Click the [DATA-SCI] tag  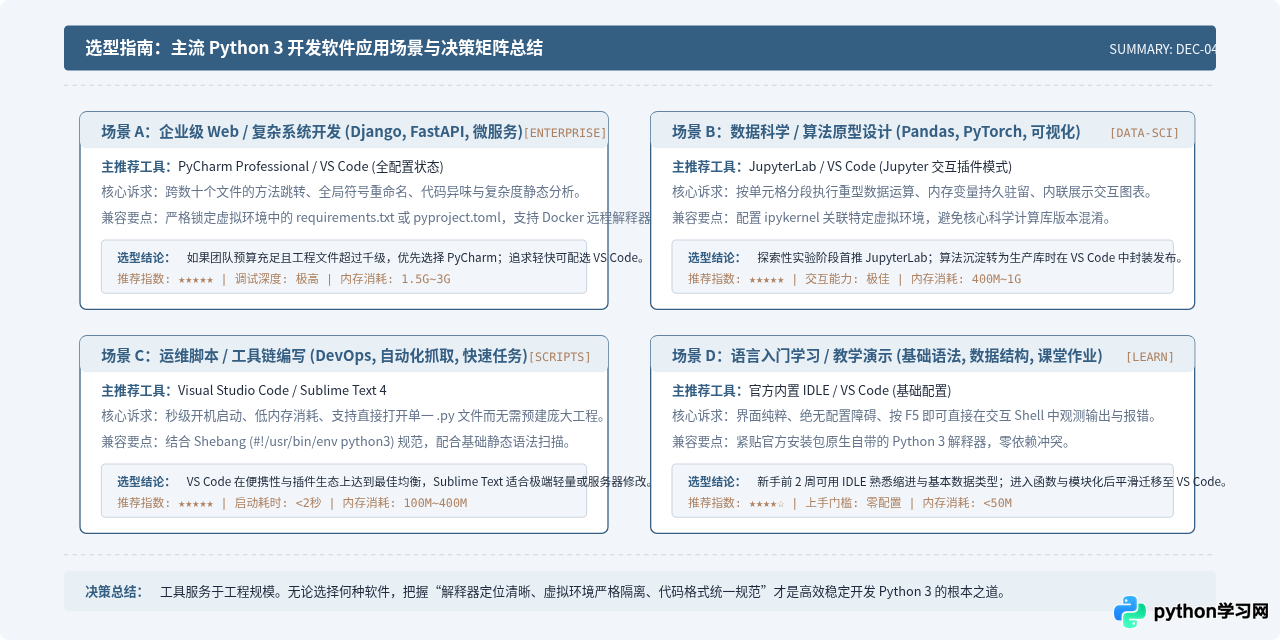1144,133
